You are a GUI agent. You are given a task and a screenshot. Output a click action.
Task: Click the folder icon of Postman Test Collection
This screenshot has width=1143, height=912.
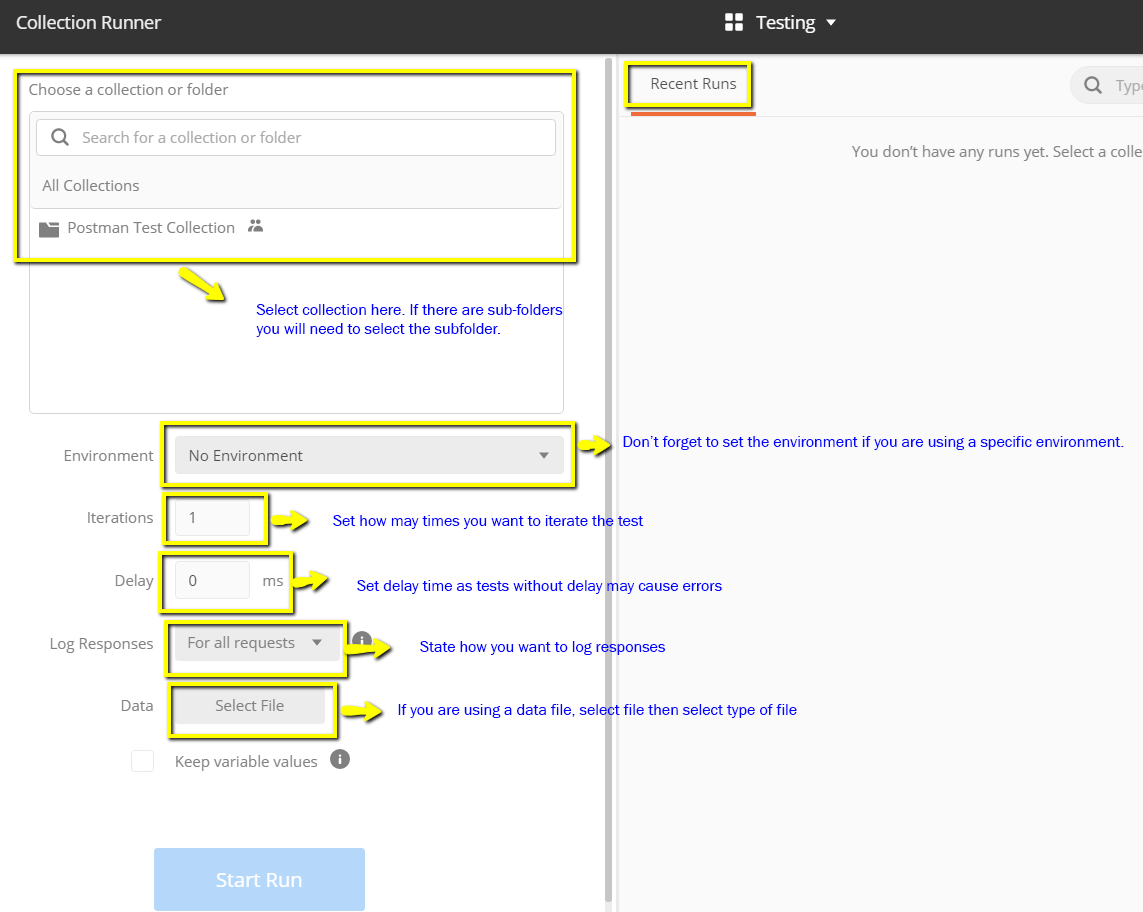(49, 230)
